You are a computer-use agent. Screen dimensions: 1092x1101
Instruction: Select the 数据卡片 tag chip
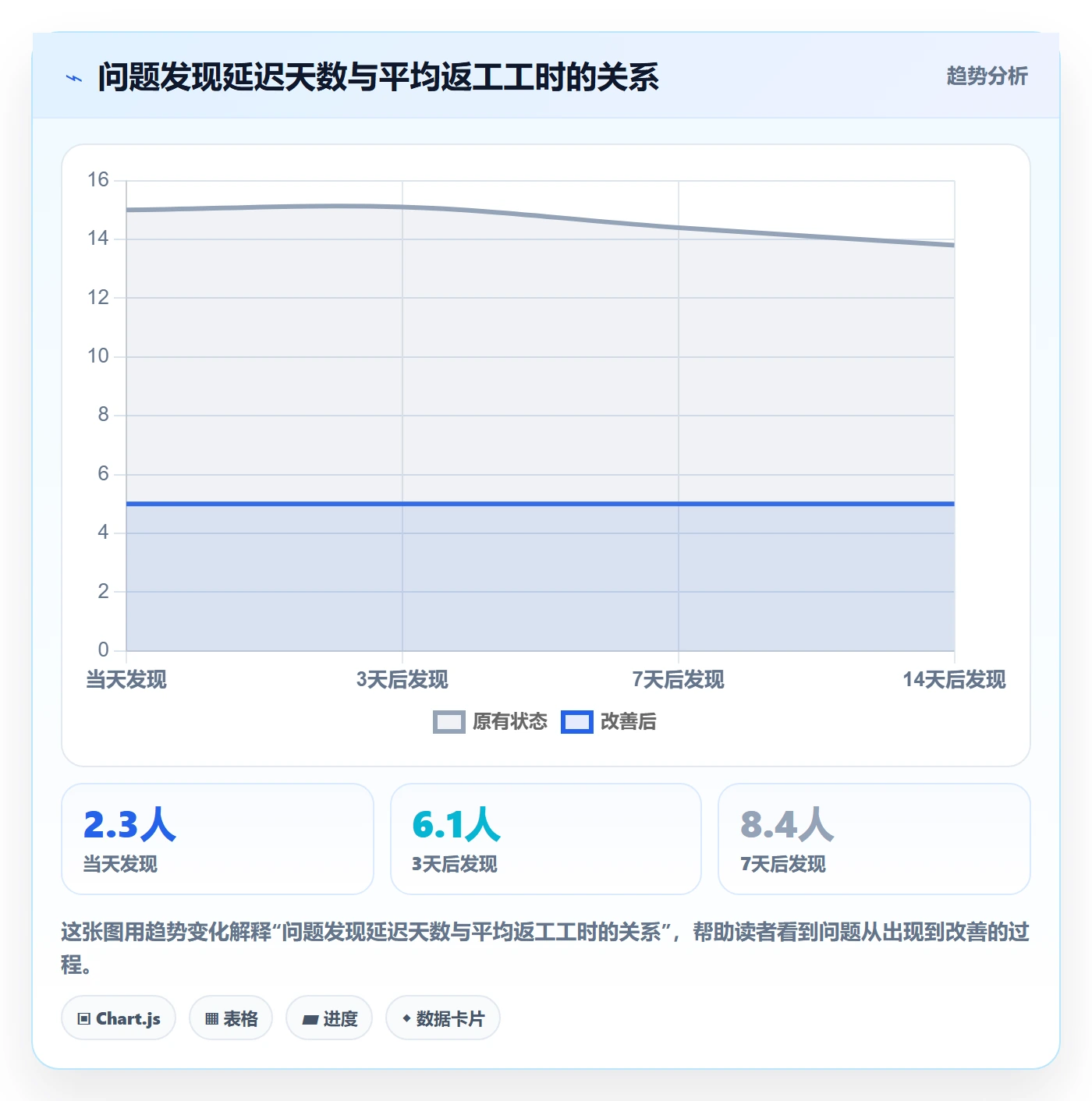(443, 1018)
